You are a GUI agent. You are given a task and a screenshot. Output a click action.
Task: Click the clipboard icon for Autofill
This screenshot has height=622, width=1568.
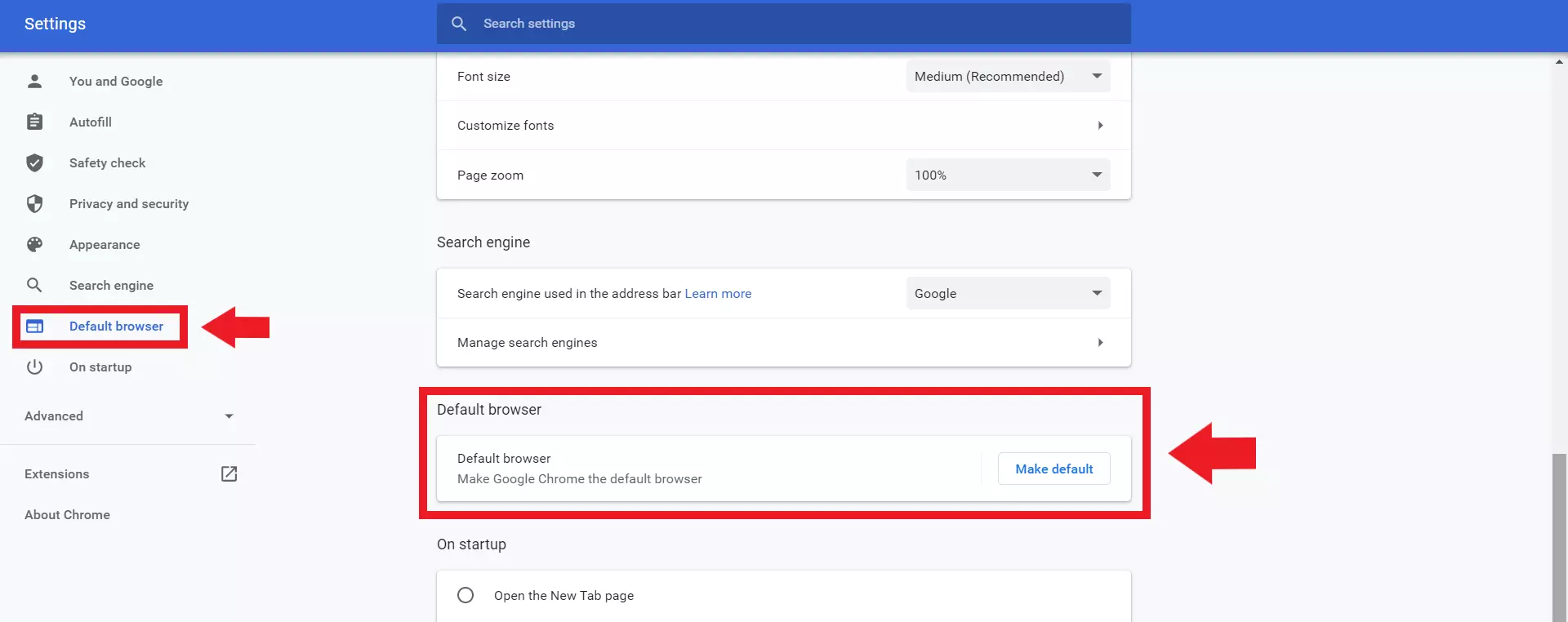click(x=34, y=122)
